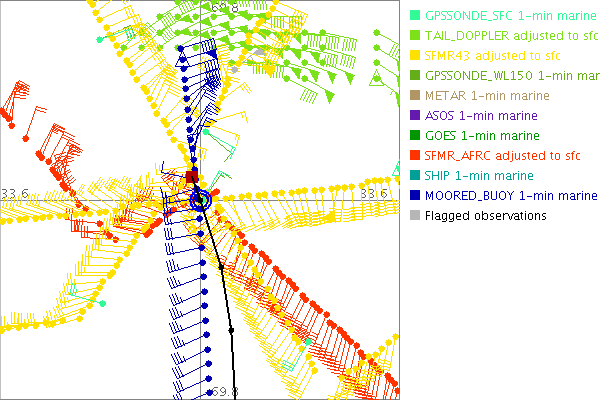This screenshot has height=400, width=600.
Task: Click the dark red square storm marker
Action: (192, 178)
